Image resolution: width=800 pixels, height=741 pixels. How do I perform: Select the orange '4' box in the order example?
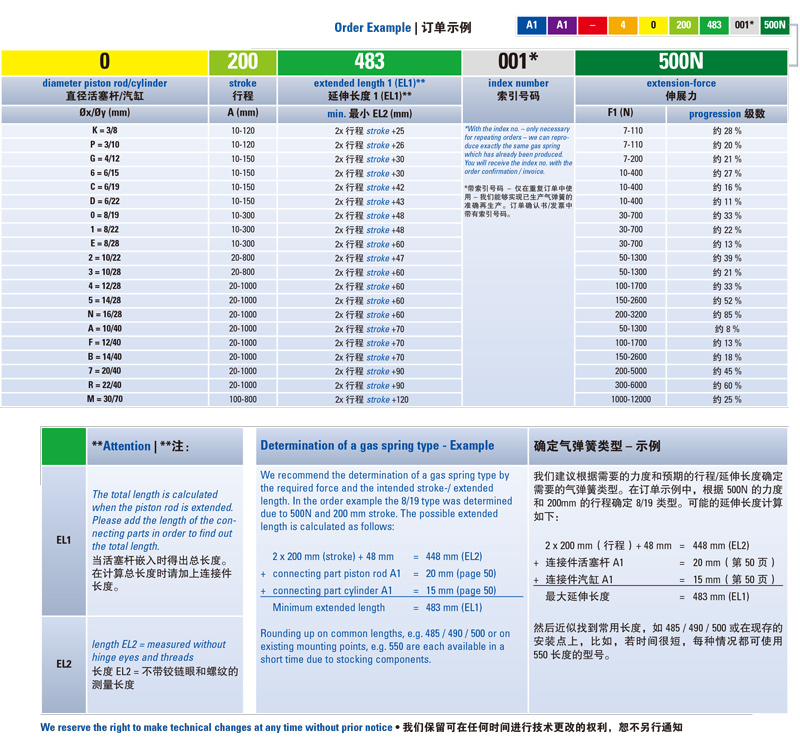point(623,25)
